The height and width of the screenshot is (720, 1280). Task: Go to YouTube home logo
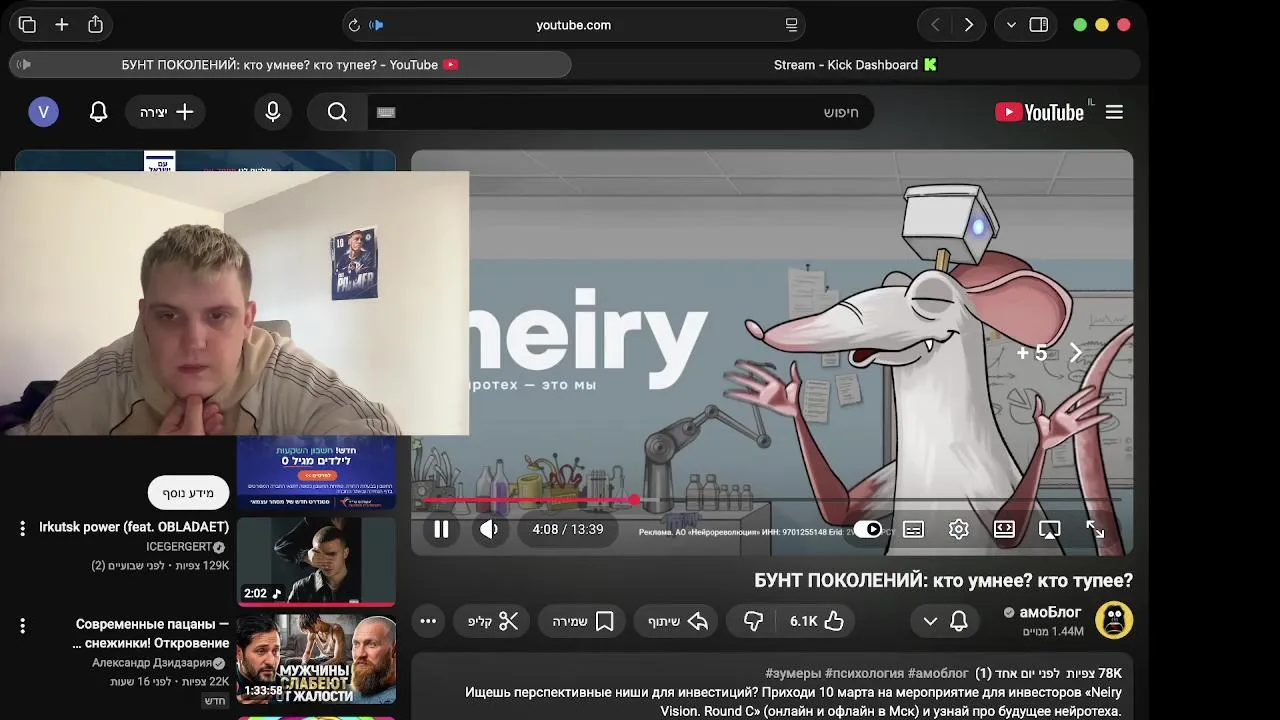pyautogui.click(x=1040, y=112)
